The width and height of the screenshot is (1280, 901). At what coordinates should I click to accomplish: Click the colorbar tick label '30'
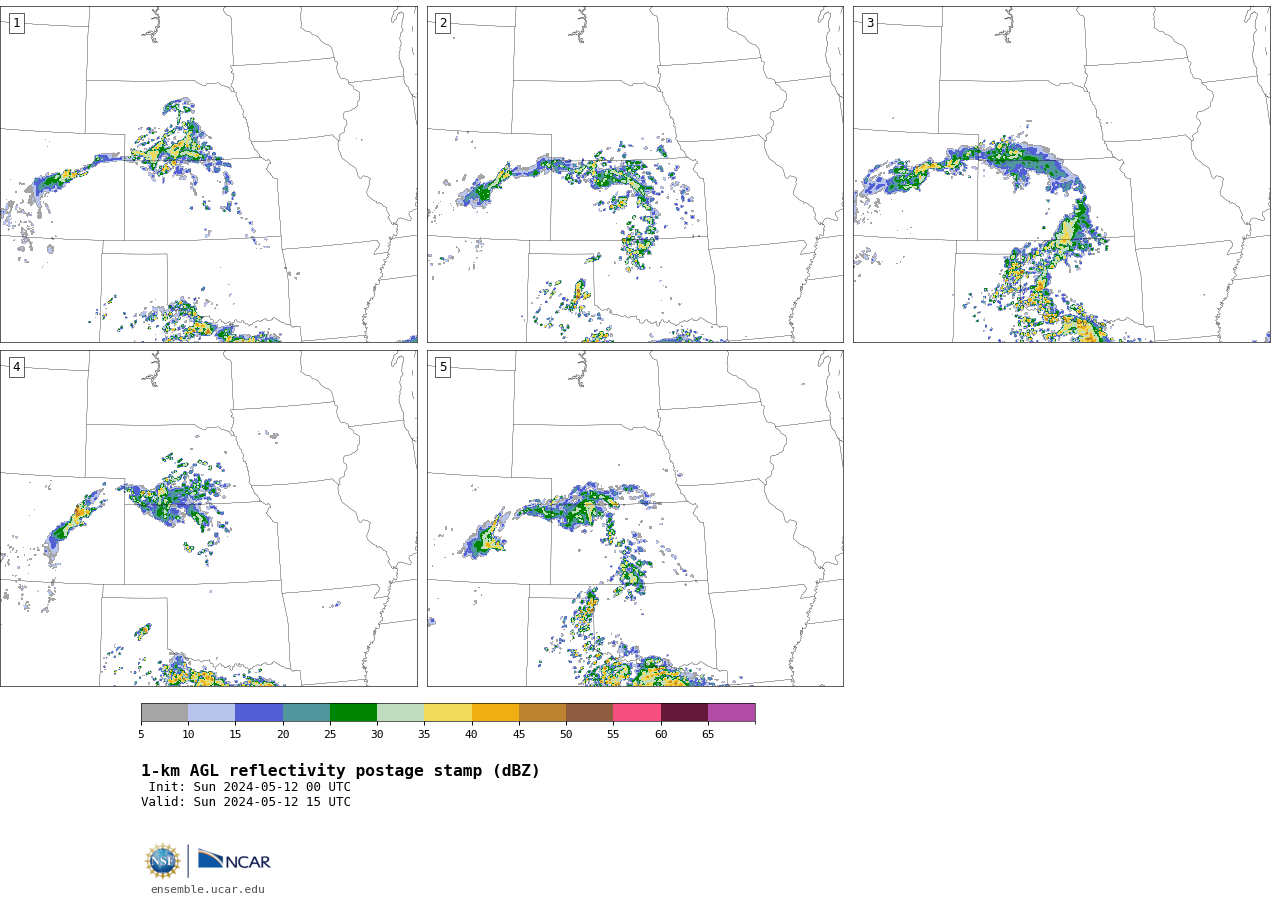(x=377, y=735)
